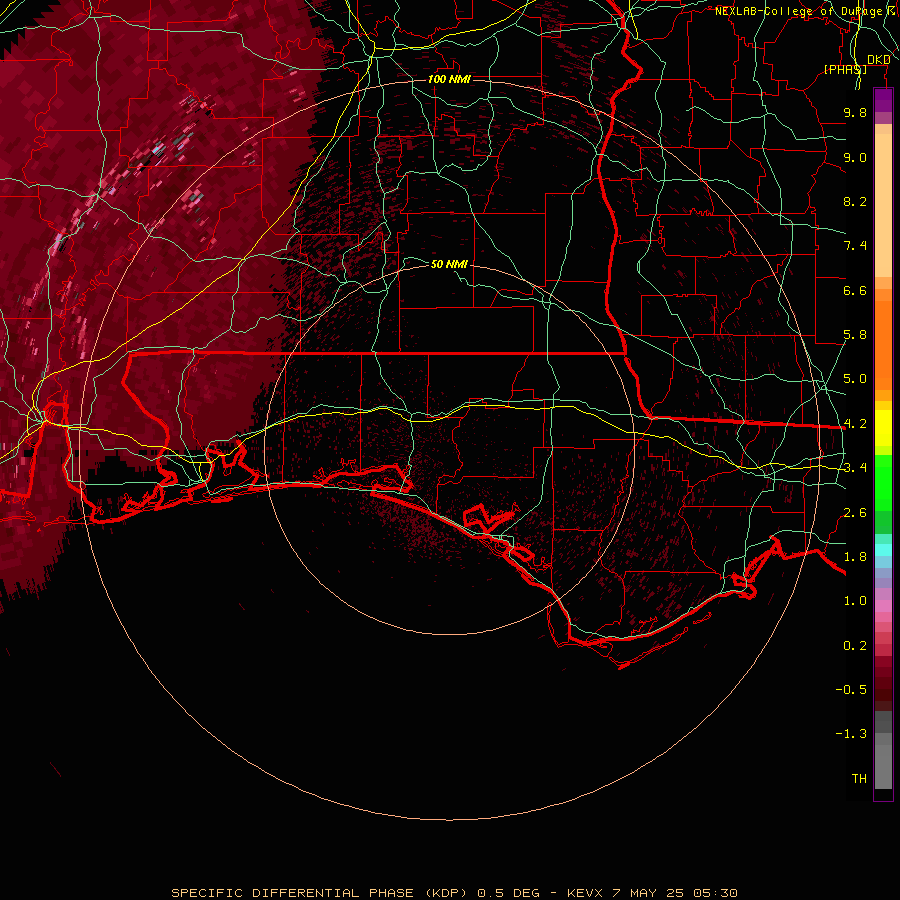
Task: Click the "DKD" product label
Action: (x=878, y=60)
